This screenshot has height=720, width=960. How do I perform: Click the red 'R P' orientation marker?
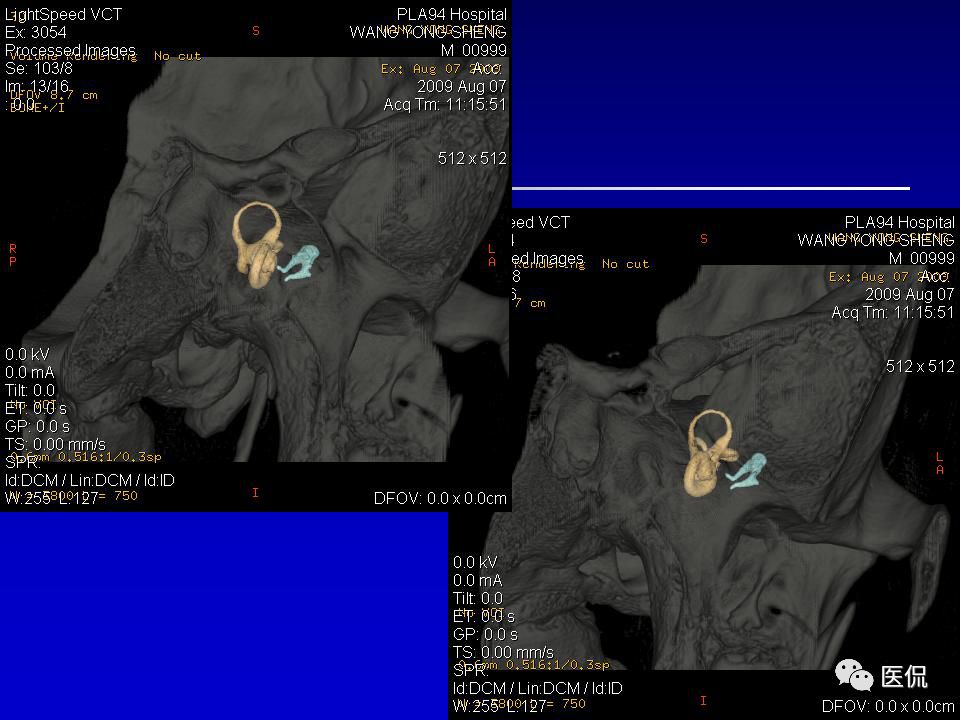click(x=13, y=255)
